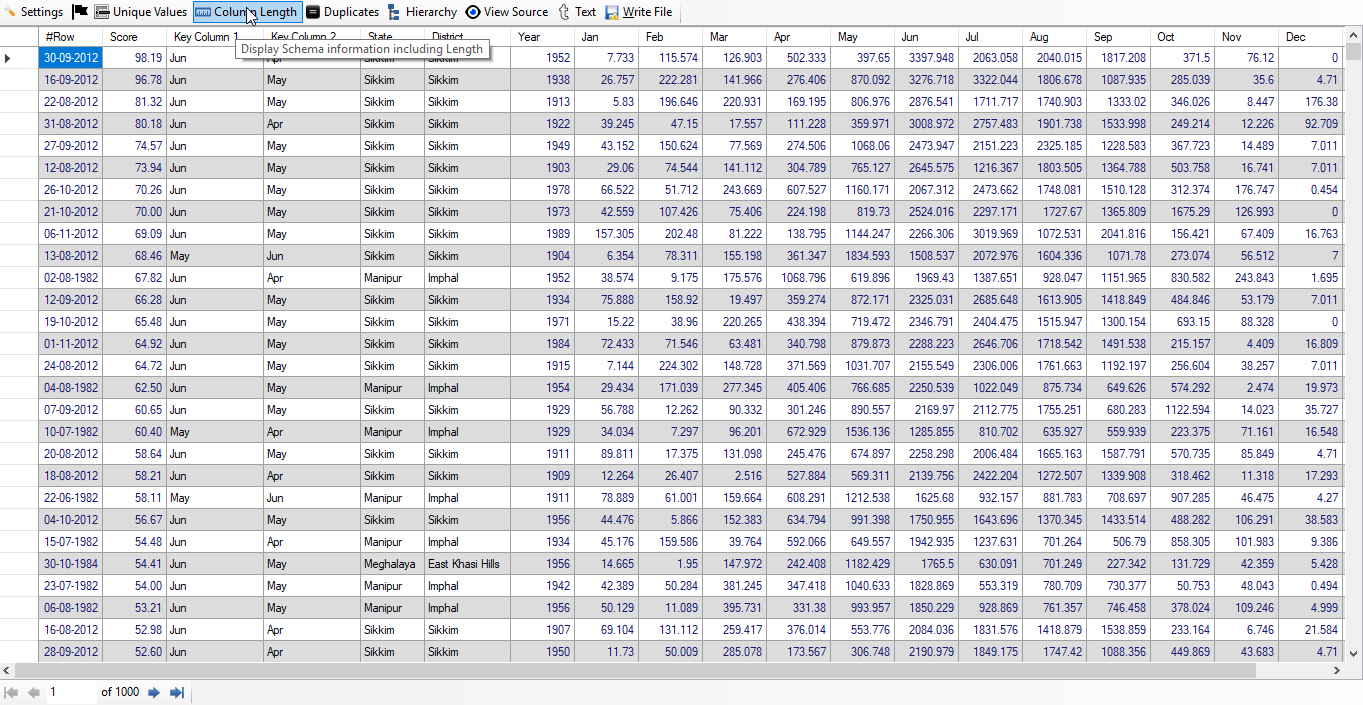Click Write File to save data

point(638,12)
